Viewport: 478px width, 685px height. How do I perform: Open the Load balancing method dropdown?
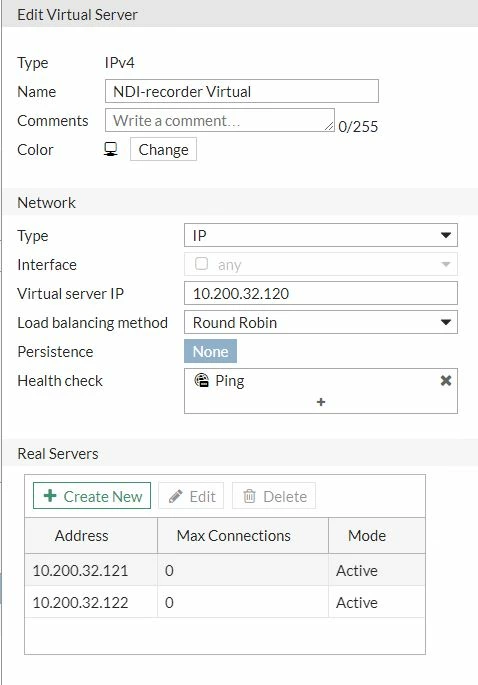click(321, 322)
